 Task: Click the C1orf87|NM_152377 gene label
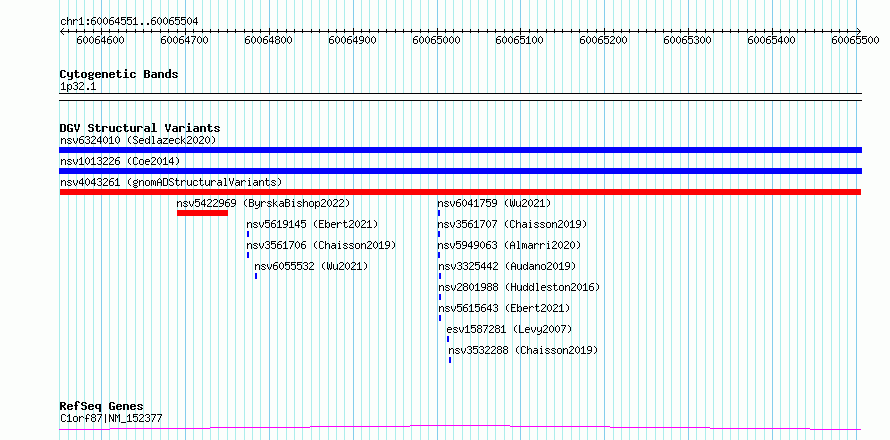[111, 418]
